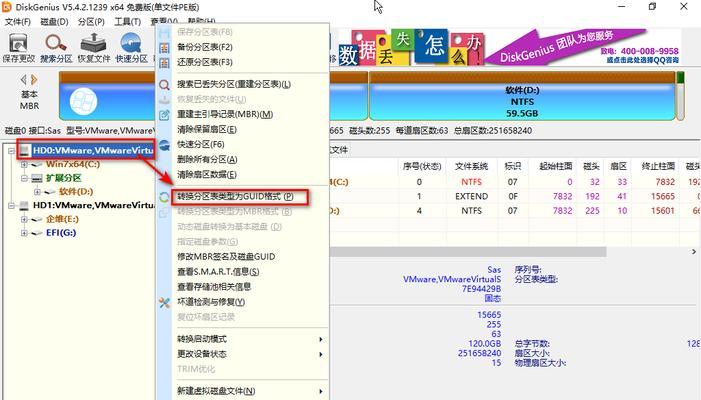Click the DiskGenius 团队为您服务 banner ad
Image resolution: width=701 pixels, height=400 pixels.
coord(510,47)
